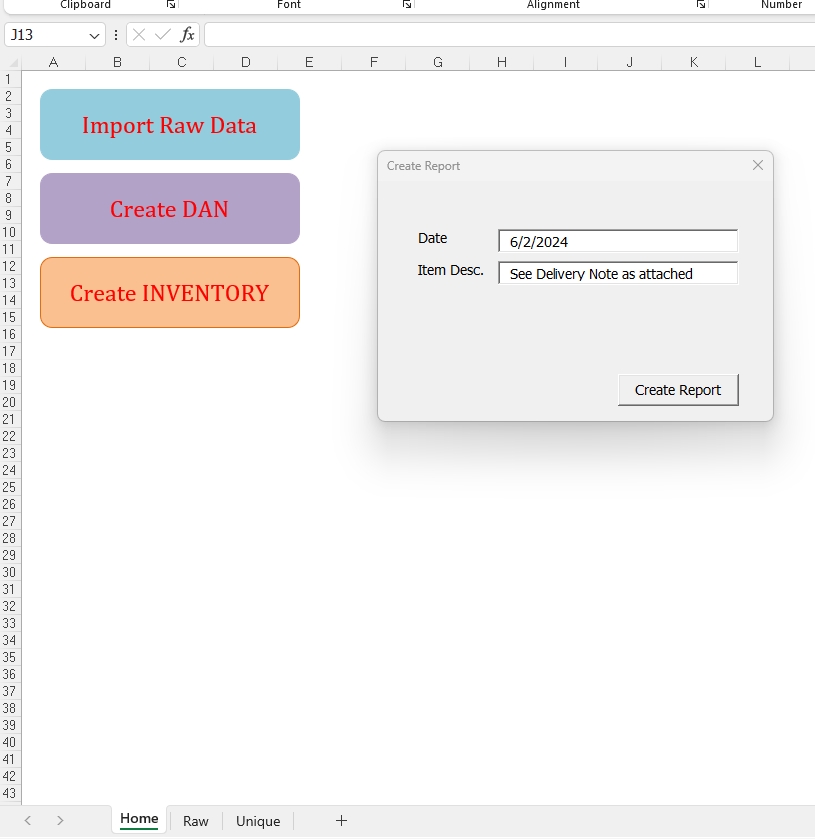This screenshot has height=839, width=815.
Task: Open the Insert Function dialog
Action: tap(186, 33)
